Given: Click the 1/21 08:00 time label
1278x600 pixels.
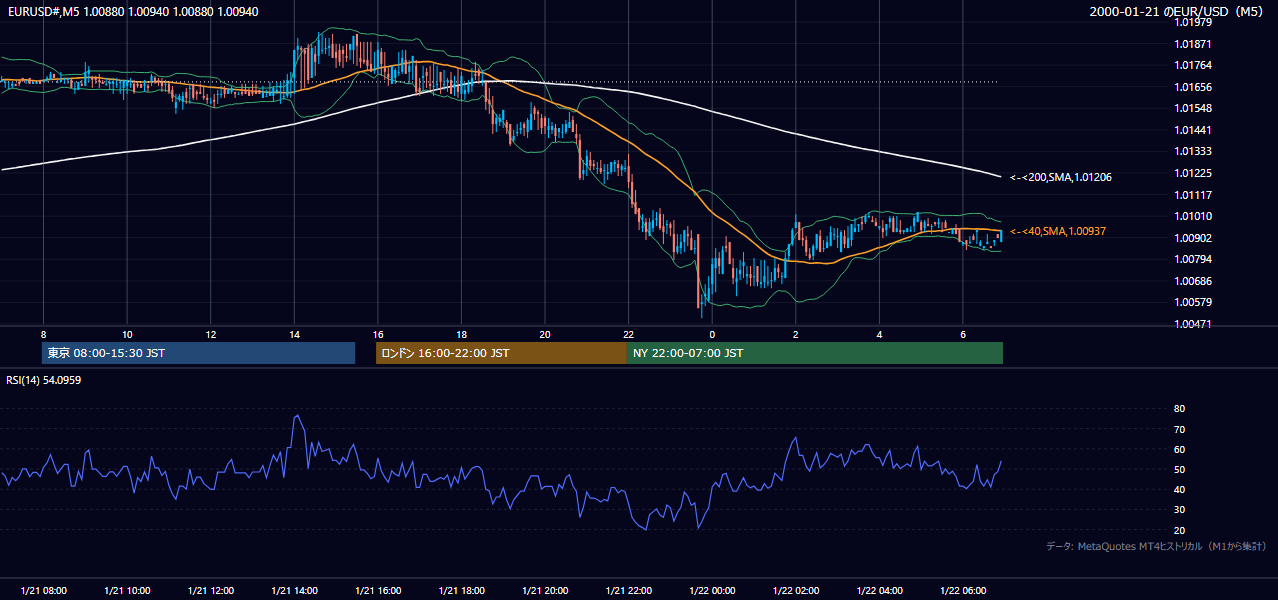Looking at the screenshot, I should coord(43,591).
